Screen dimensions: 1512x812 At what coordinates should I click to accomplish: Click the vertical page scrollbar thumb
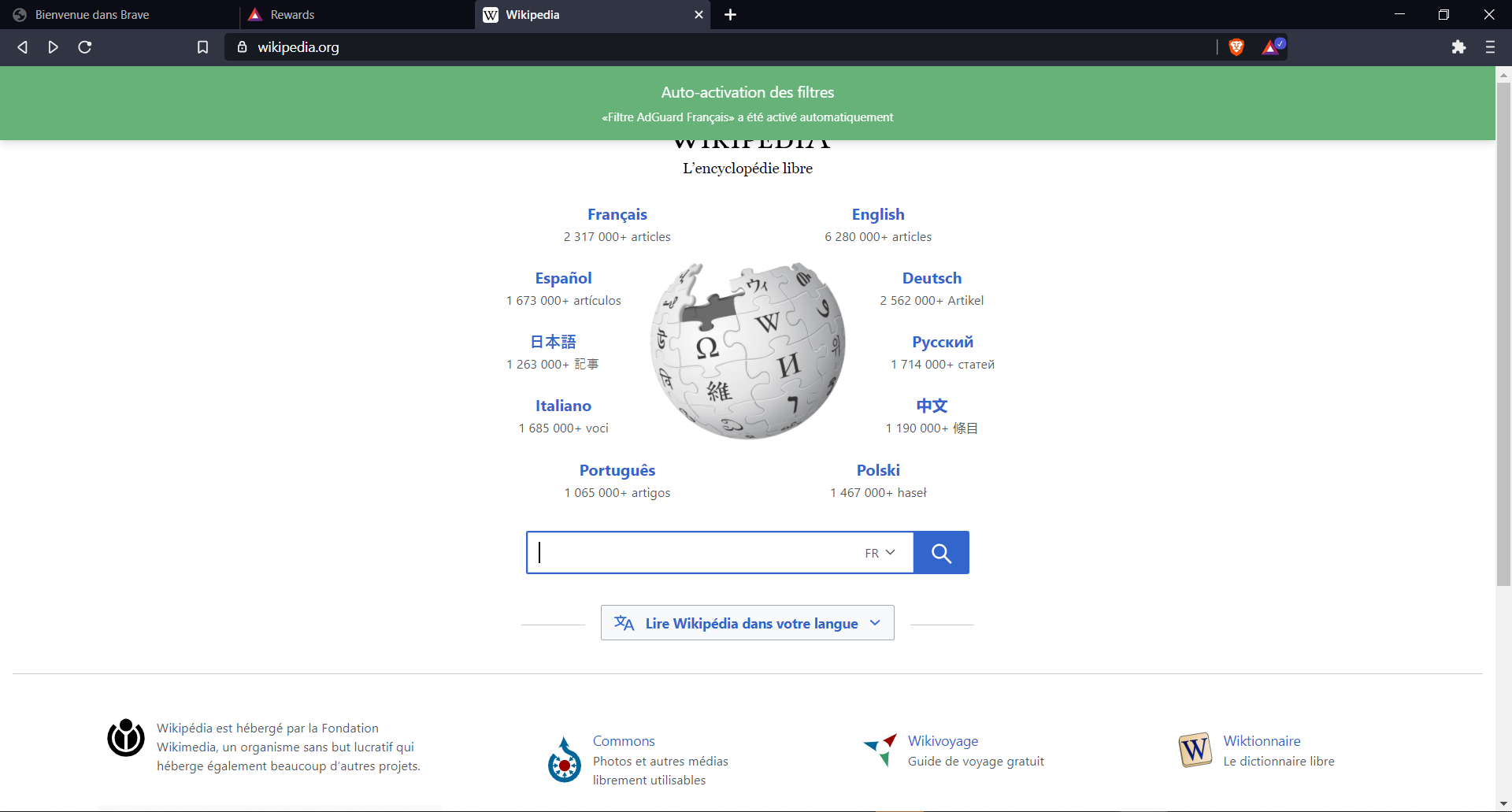click(x=1504, y=334)
